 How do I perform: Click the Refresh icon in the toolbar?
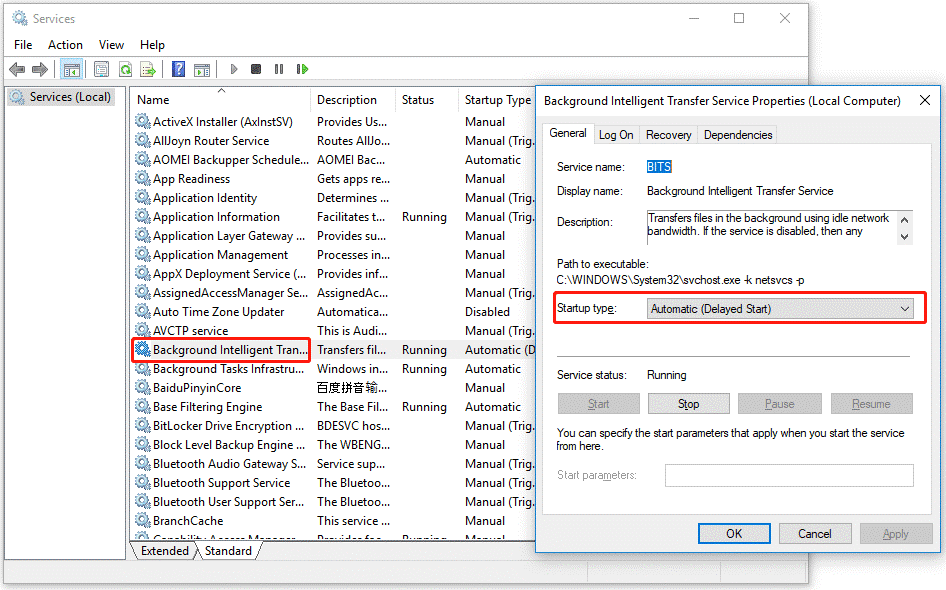coord(128,68)
